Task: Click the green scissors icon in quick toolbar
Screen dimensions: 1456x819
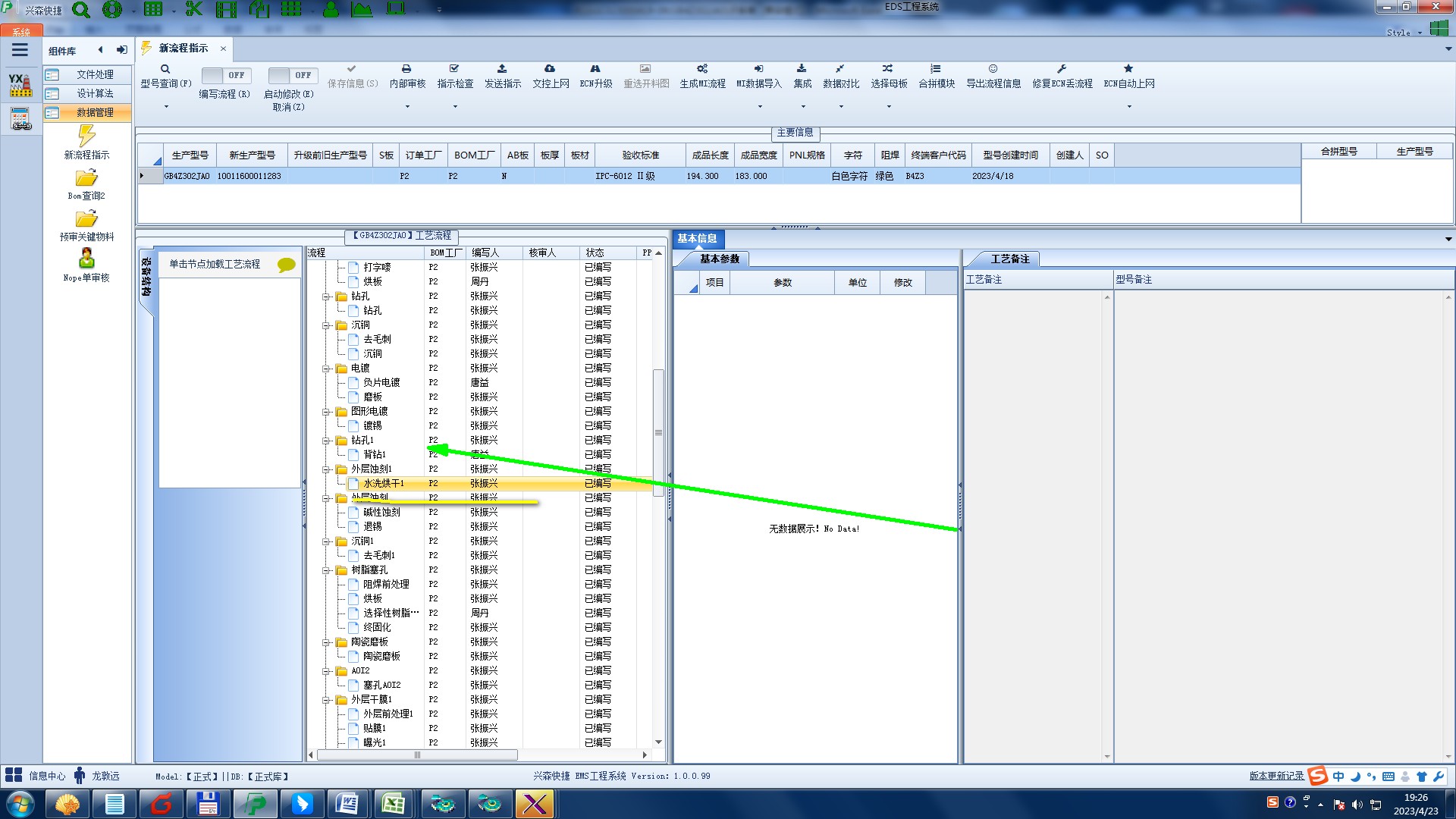Action: (194, 9)
